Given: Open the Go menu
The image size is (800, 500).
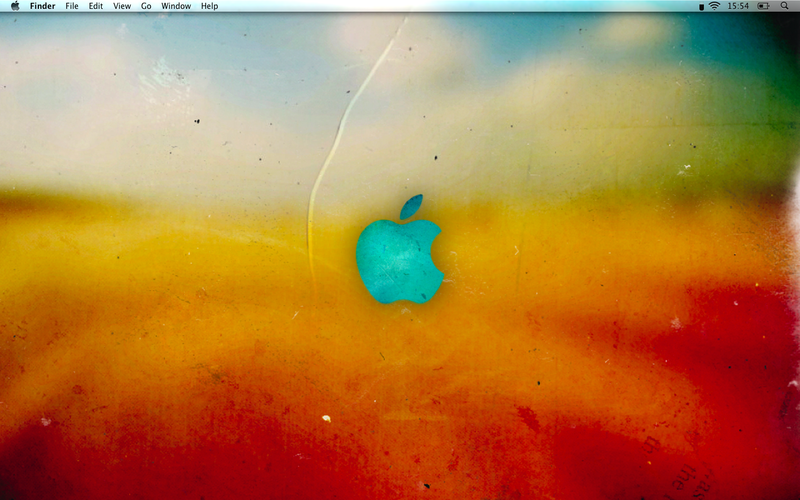Looking at the screenshot, I should click(x=146, y=6).
